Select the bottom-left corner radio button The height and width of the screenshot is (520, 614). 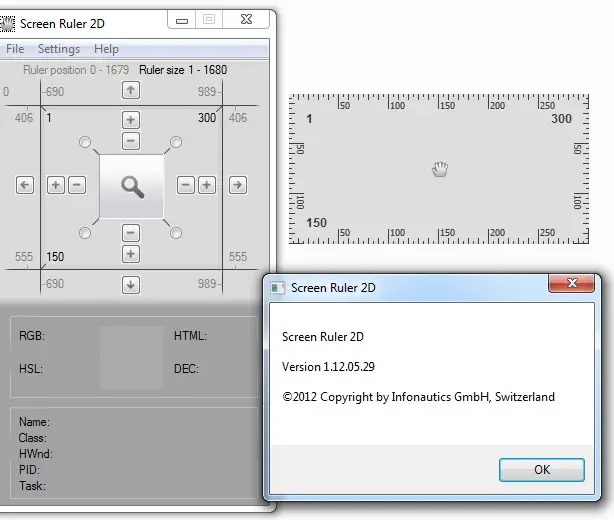85,233
